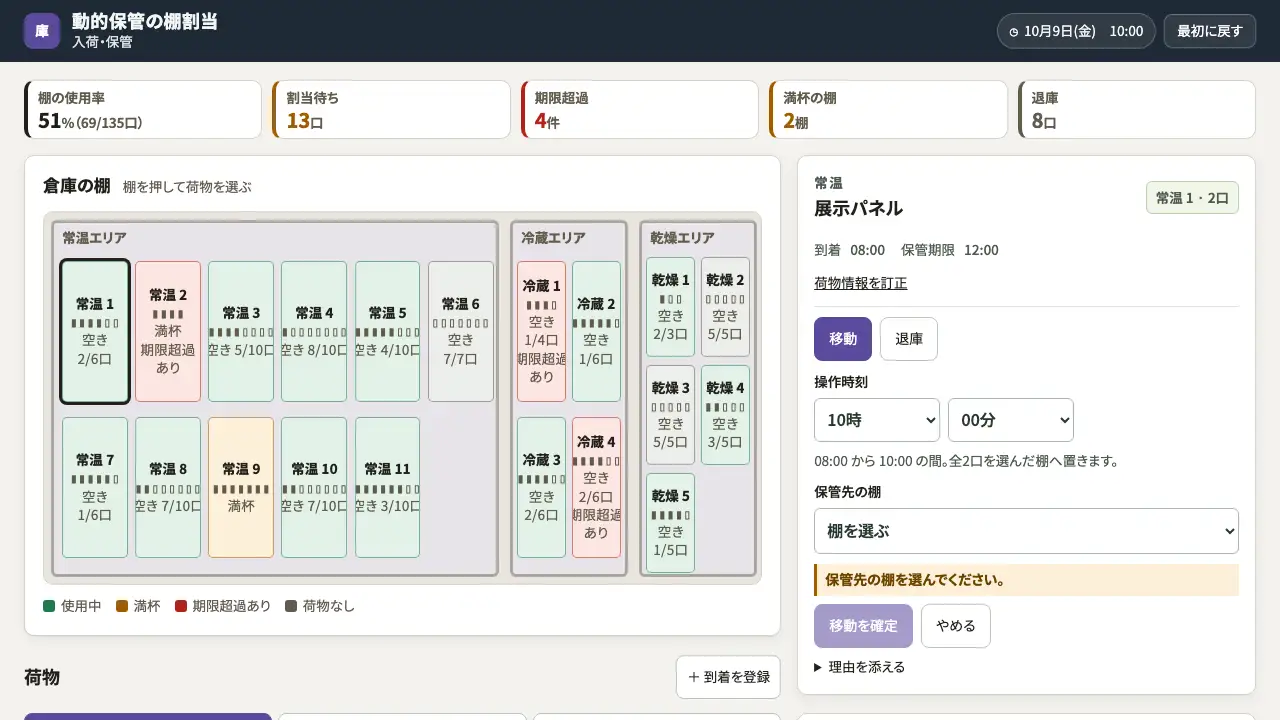Select the empty shelf 乾燥 2
This screenshot has height=720, width=1280.
725,307
